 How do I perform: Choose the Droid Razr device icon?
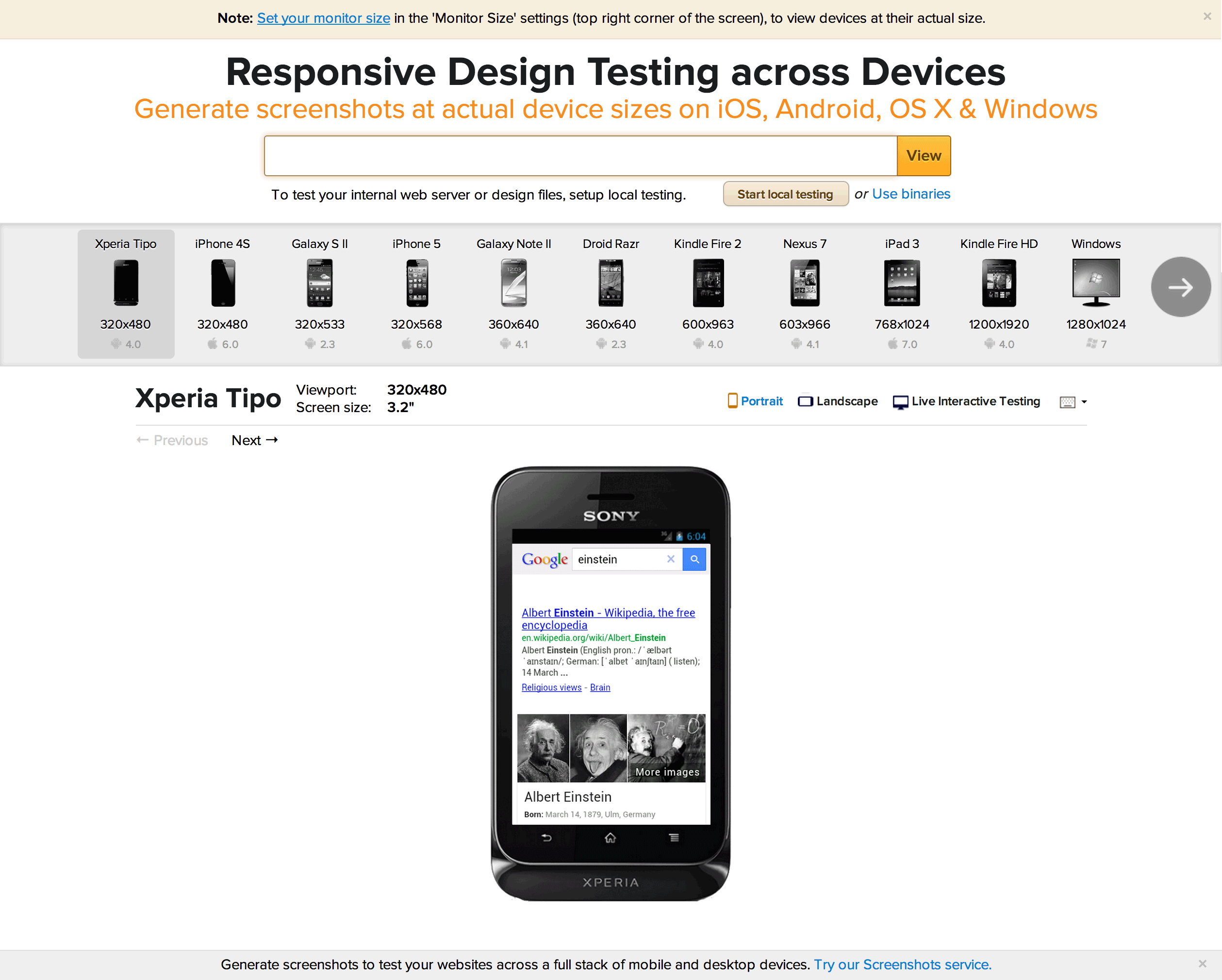[611, 283]
